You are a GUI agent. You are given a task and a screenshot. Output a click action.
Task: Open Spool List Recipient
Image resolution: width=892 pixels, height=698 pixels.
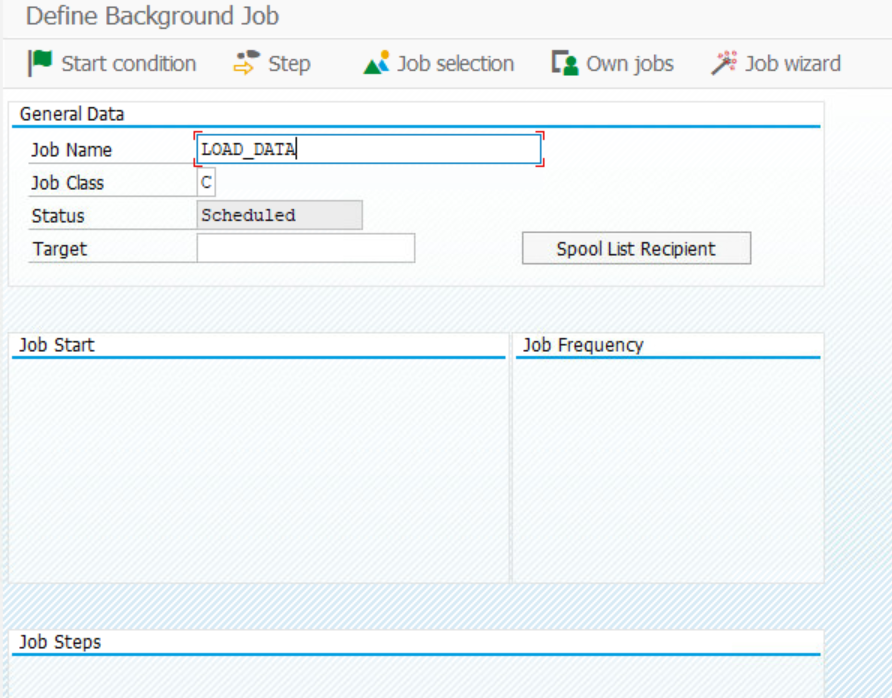coord(637,248)
